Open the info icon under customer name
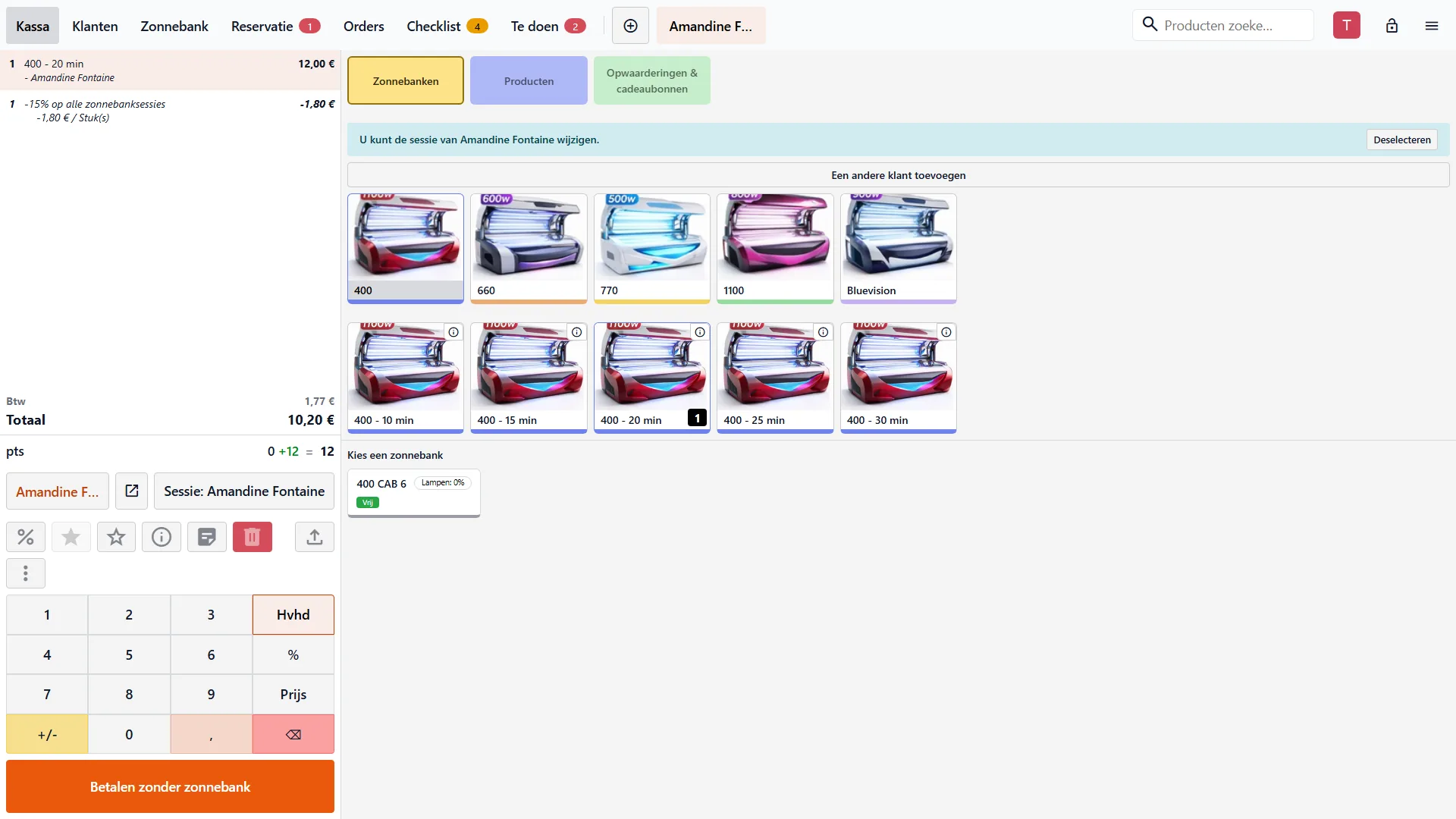The image size is (1456, 819). (x=162, y=537)
